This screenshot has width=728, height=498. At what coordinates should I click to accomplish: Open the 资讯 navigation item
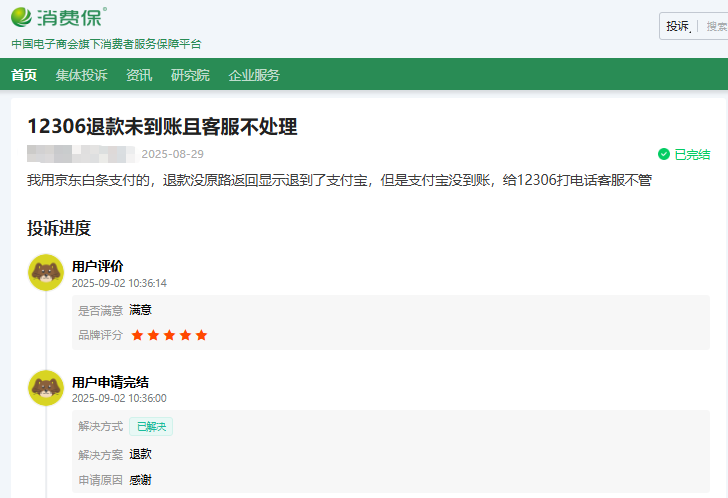139,75
